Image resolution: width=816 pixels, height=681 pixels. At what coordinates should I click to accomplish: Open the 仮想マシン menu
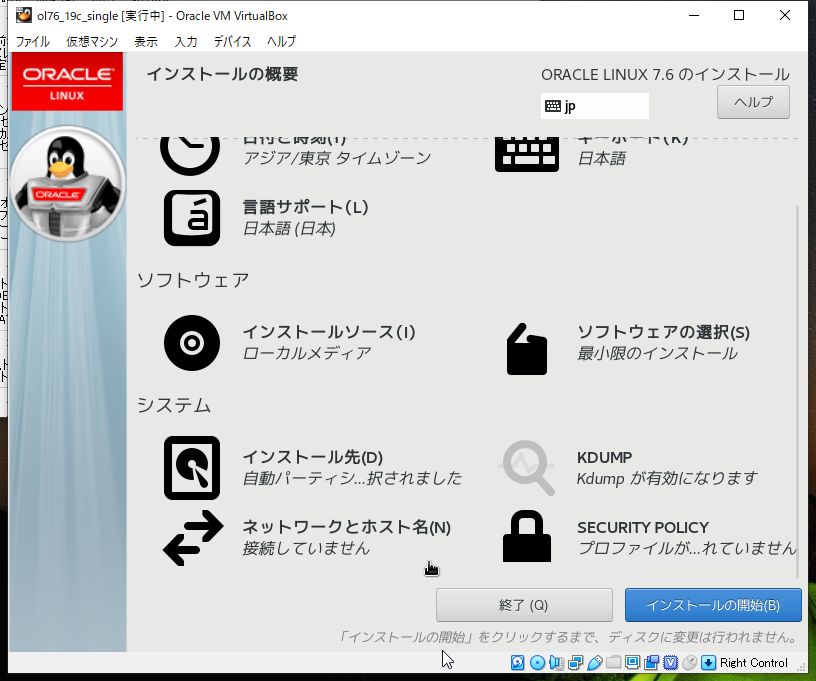pyautogui.click(x=92, y=41)
